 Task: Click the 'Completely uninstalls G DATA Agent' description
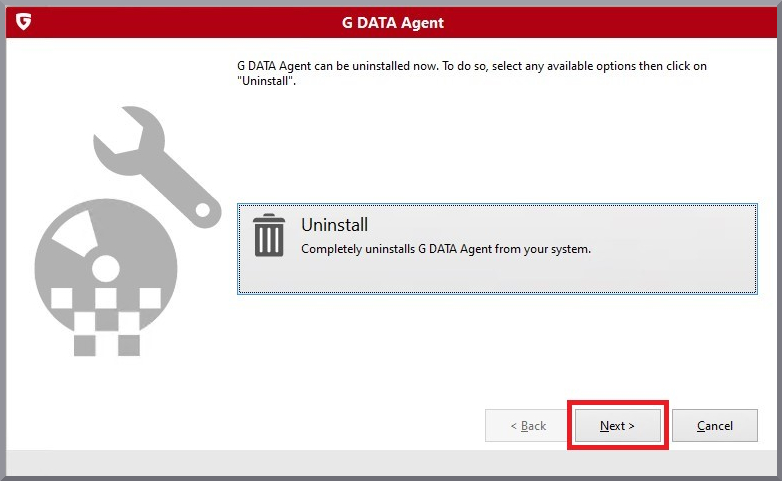point(446,249)
